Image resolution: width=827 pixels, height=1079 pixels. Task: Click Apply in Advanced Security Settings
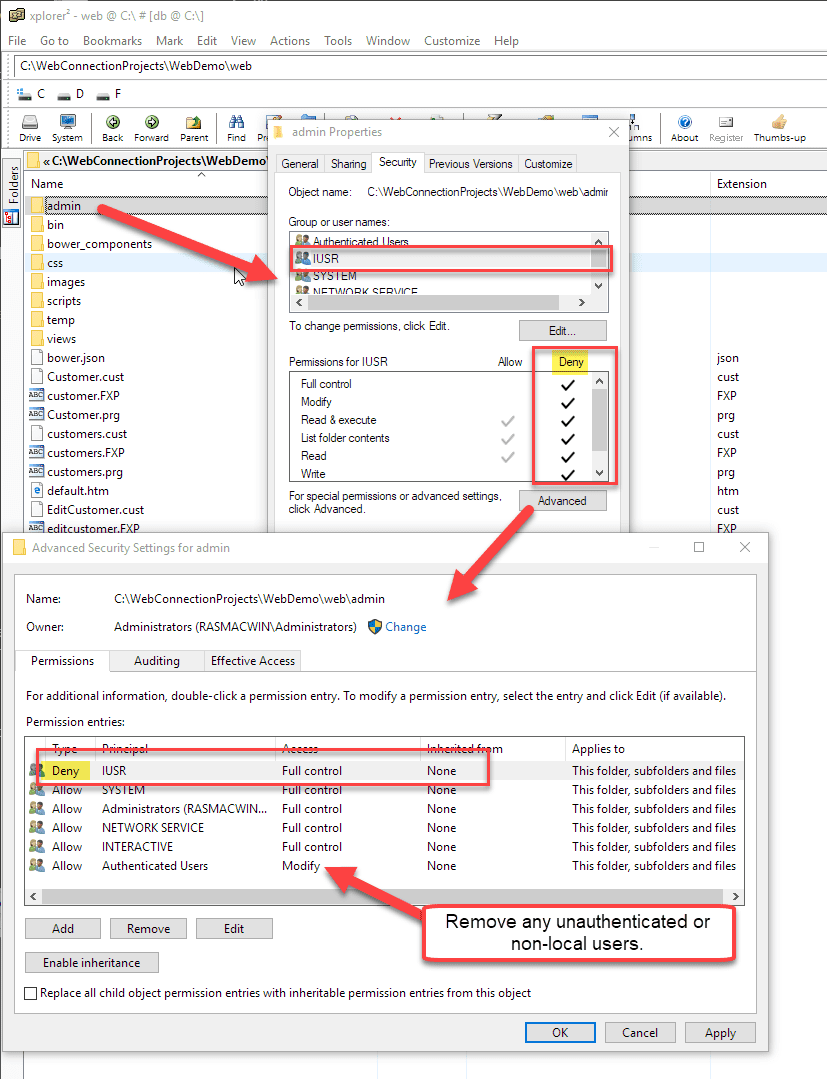[x=720, y=1032]
